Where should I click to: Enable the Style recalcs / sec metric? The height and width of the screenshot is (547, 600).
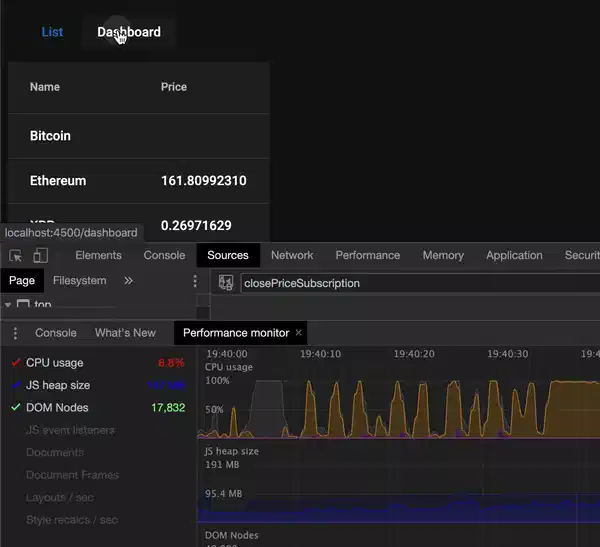pyautogui.click(x=72, y=520)
